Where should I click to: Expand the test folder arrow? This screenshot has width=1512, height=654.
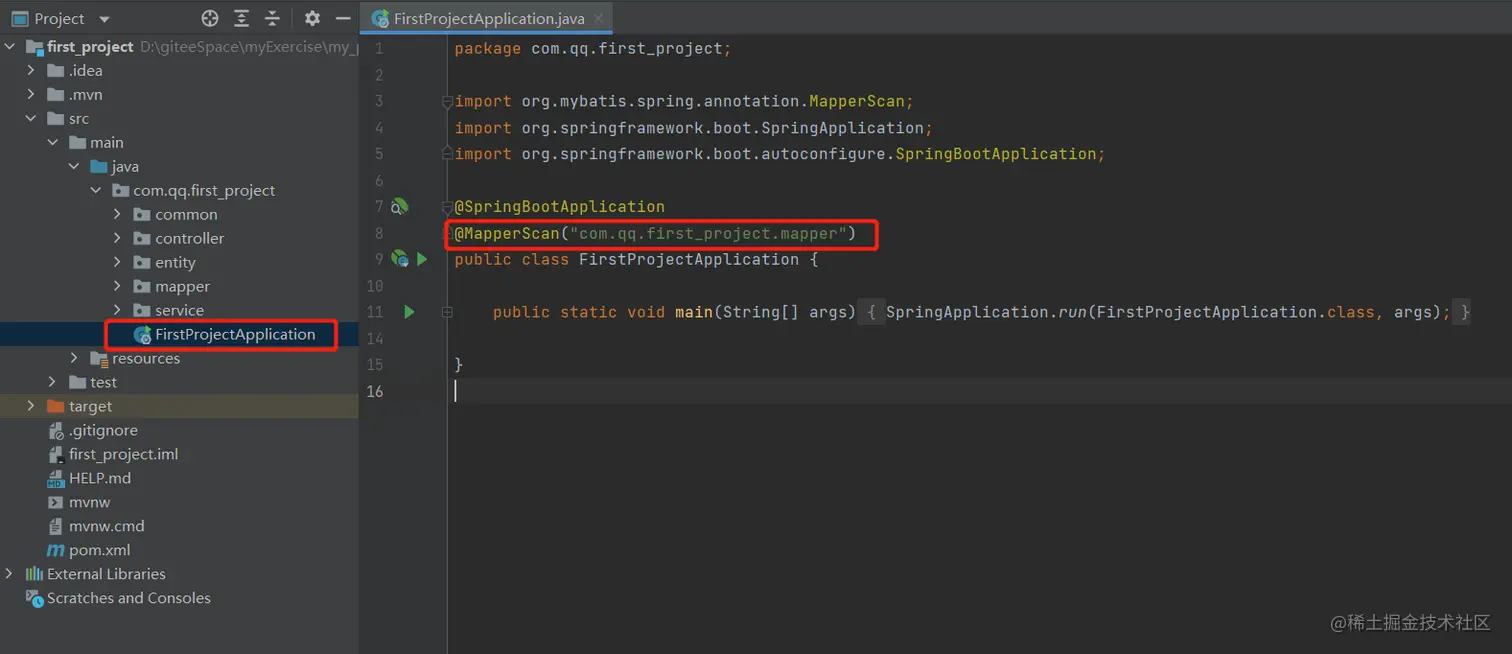53,382
